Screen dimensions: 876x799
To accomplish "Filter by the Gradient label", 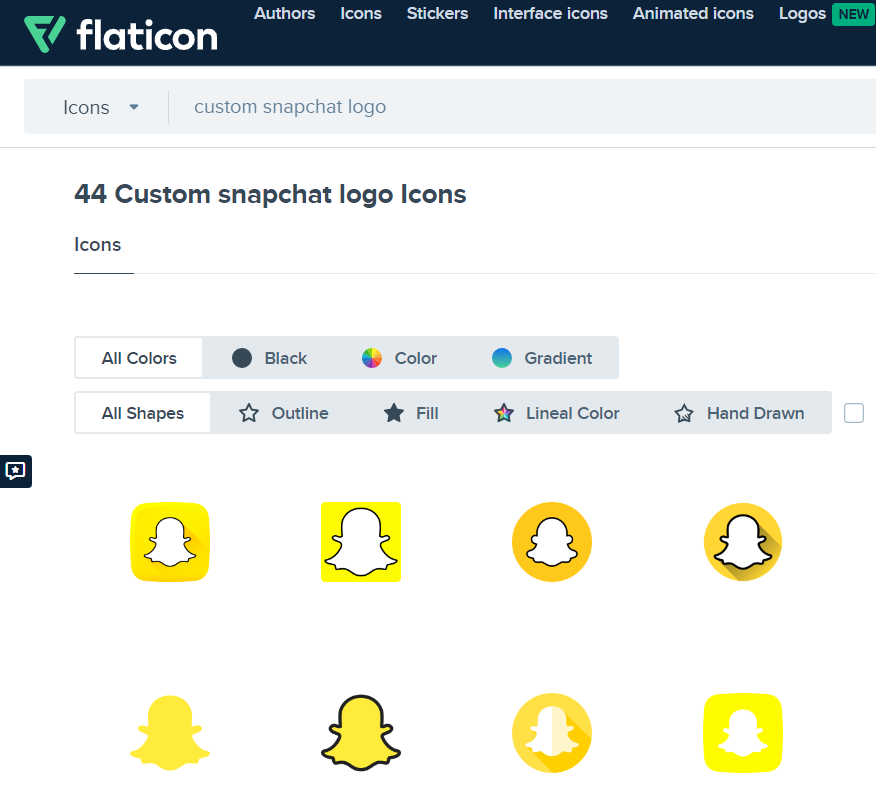I will [558, 358].
